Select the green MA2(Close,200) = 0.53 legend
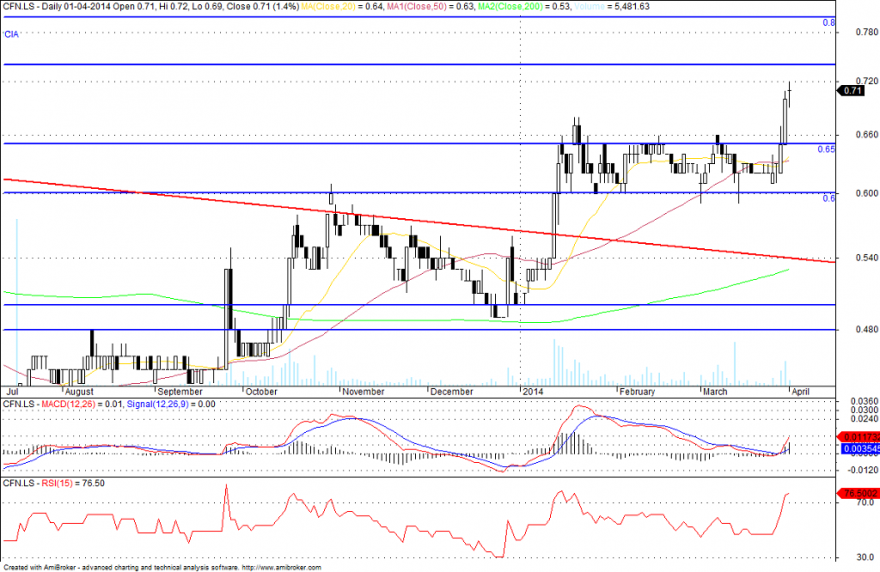 coord(523,7)
